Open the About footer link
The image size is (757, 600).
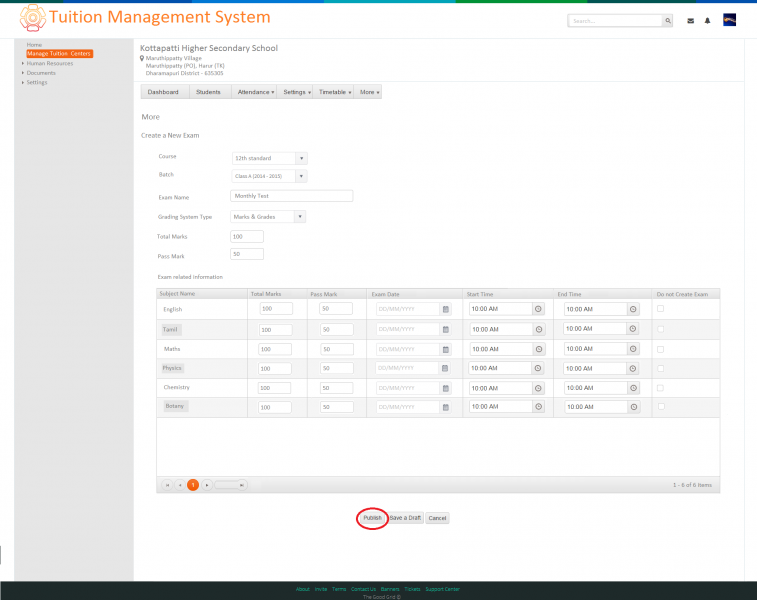click(x=303, y=589)
